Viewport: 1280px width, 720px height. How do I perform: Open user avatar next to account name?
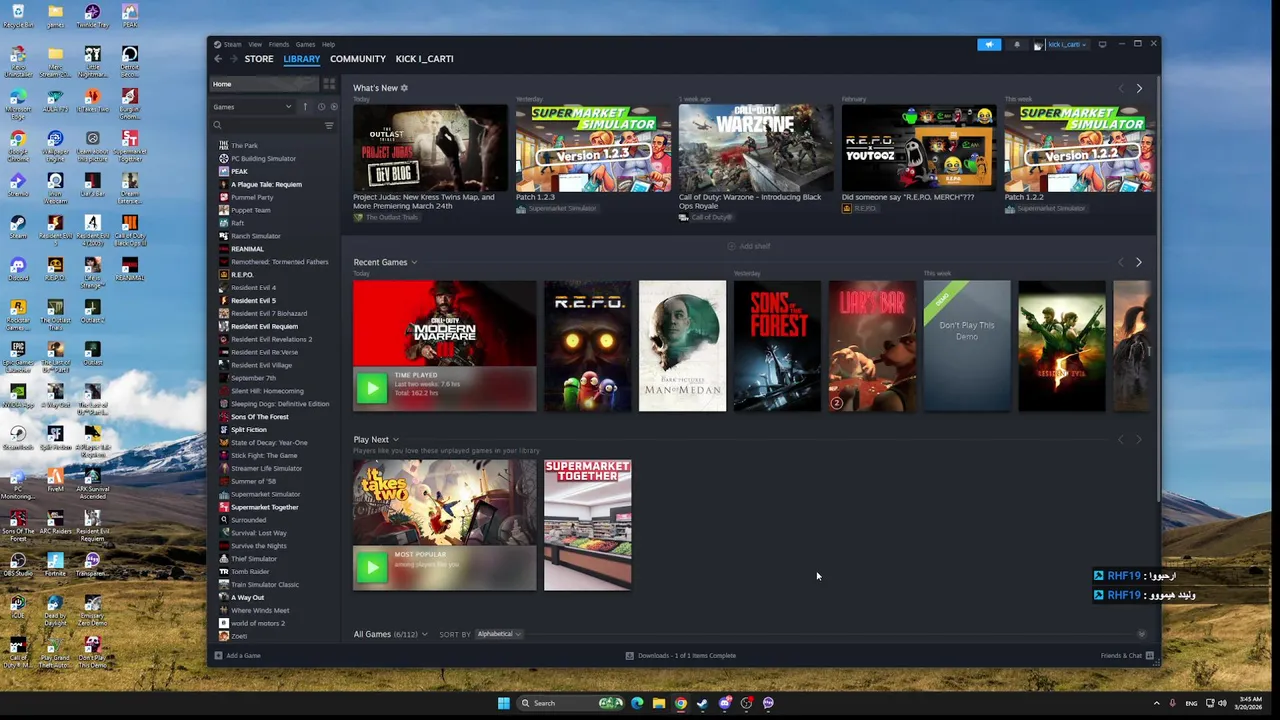coord(1038,45)
